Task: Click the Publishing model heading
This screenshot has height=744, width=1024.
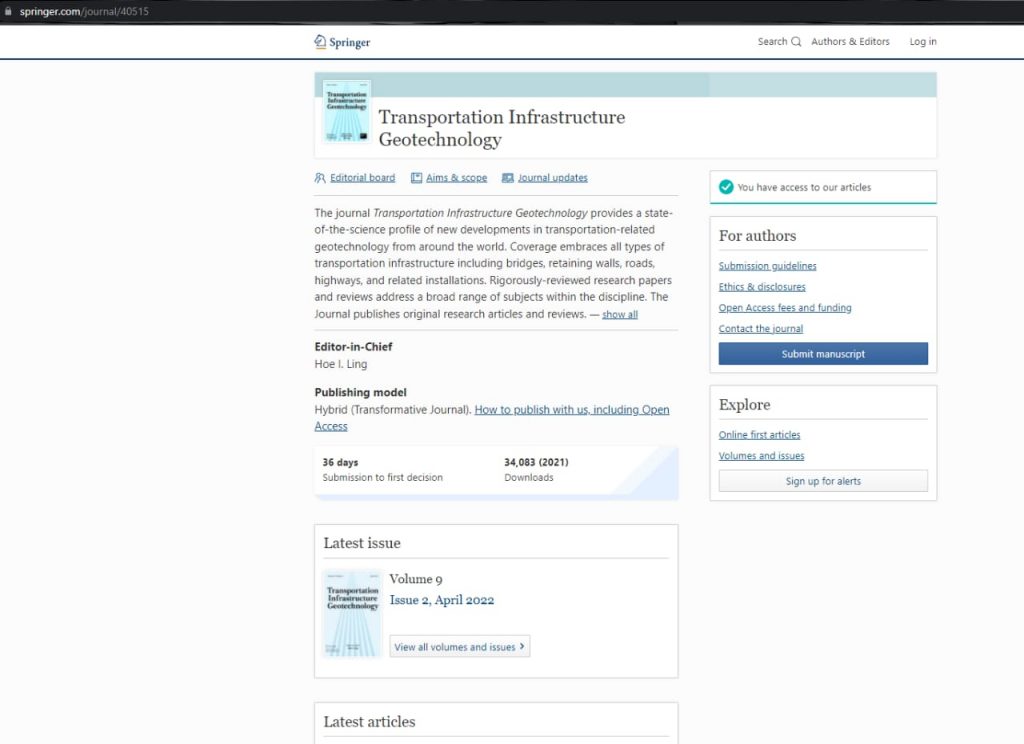Action: [360, 392]
